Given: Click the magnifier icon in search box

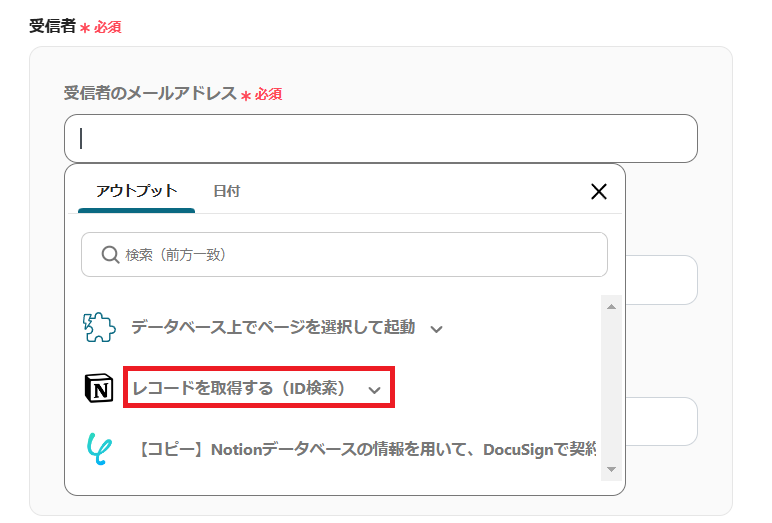Looking at the screenshot, I should 110,255.
